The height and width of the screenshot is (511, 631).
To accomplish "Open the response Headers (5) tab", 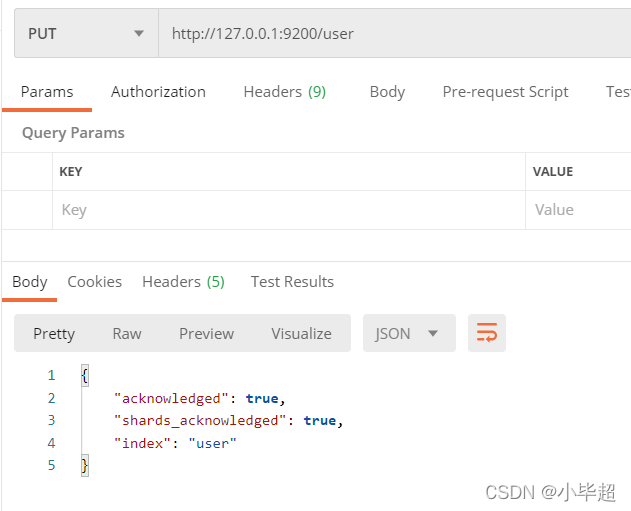I will tap(183, 282).
